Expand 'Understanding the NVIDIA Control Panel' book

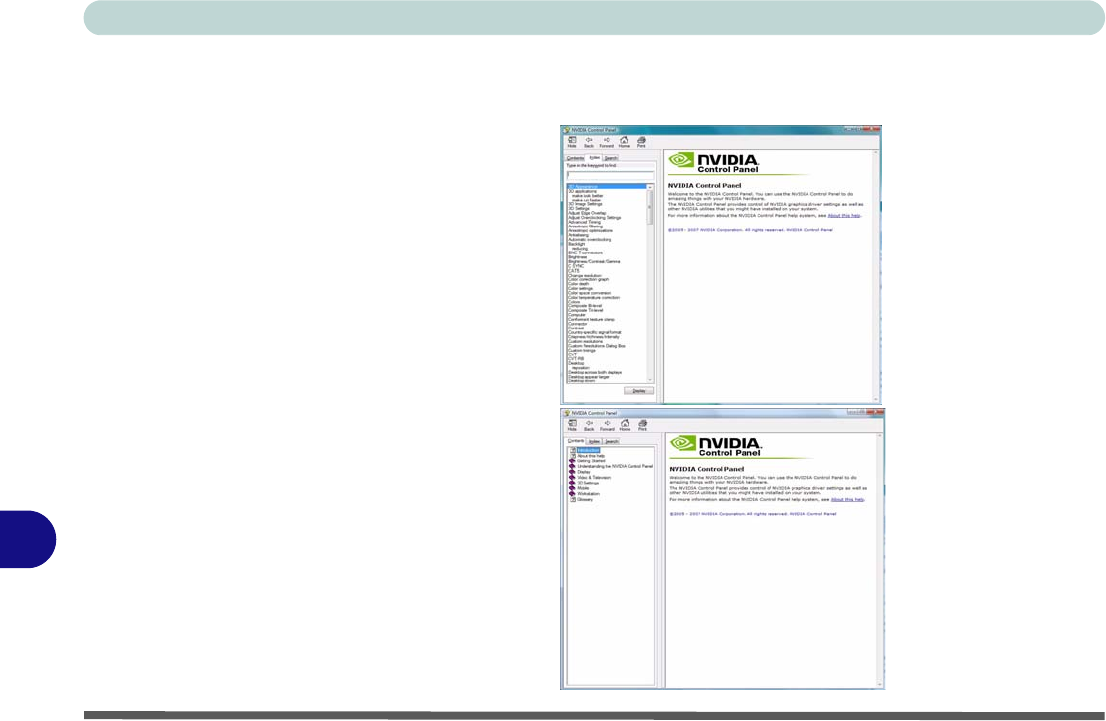coord(614,466)
